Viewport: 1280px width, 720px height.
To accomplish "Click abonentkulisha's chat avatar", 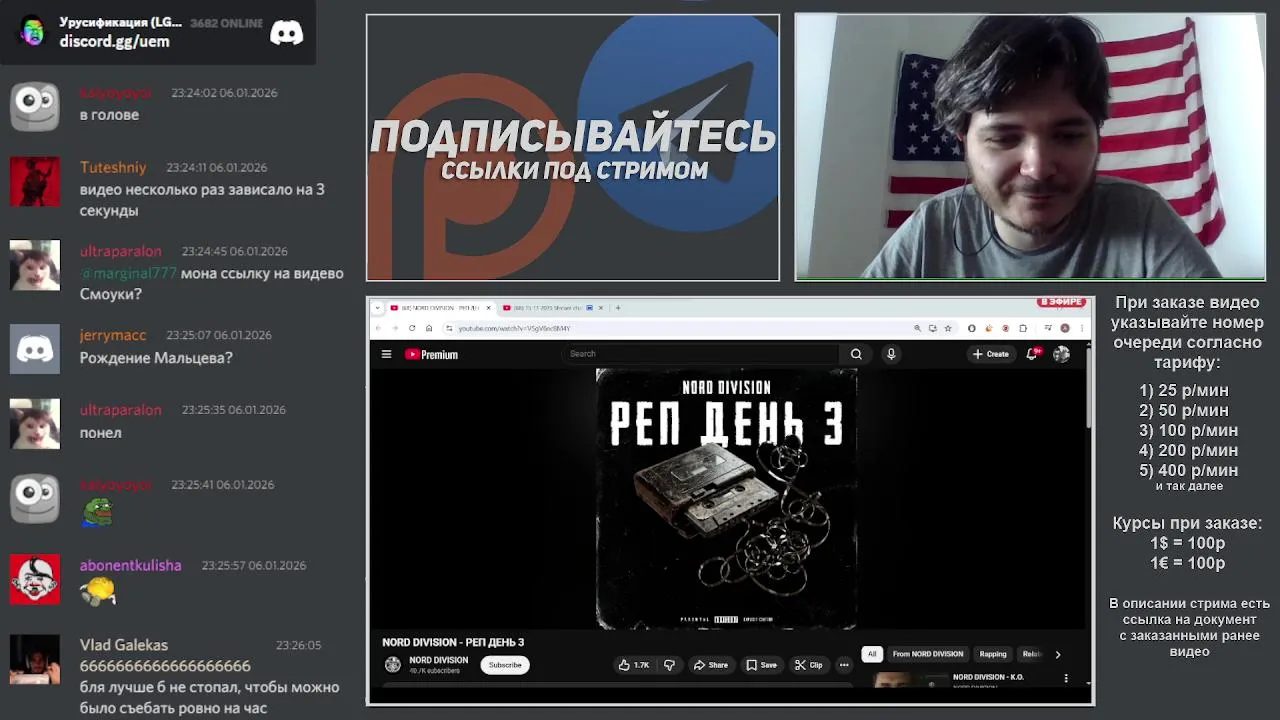I will [35, 579].
